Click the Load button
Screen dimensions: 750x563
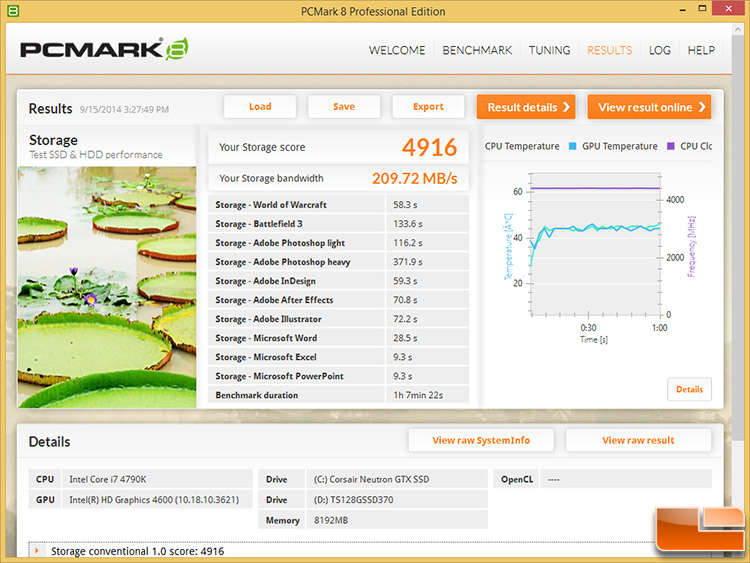(260, 107)
